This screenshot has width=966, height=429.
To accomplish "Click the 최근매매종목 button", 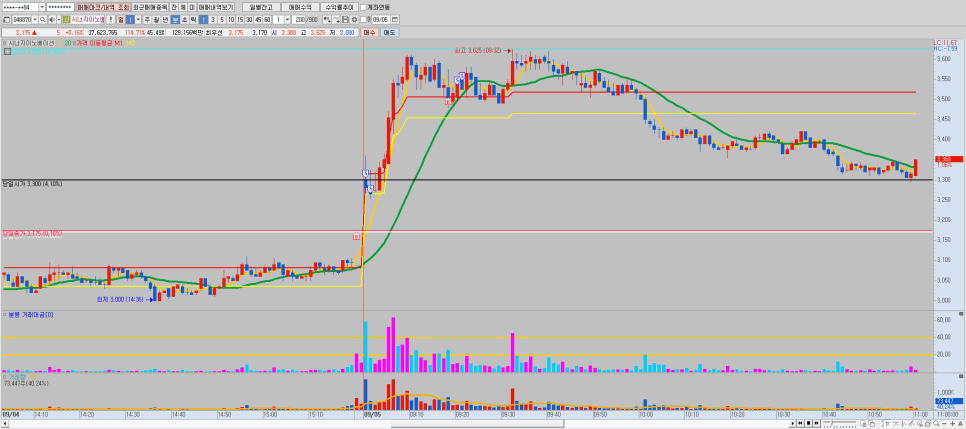I will pyautogui.click(x=150, y=7).
